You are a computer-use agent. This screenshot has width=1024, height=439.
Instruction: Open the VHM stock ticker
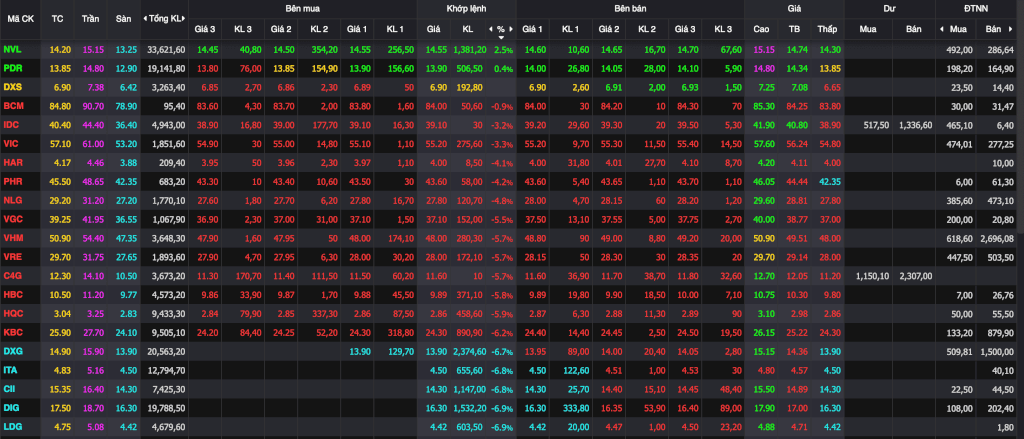pos(12,238)
